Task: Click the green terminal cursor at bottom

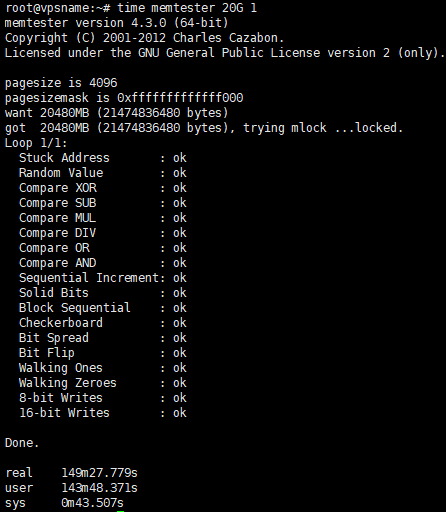Action: pyautogui.click(x=121, y=511)
